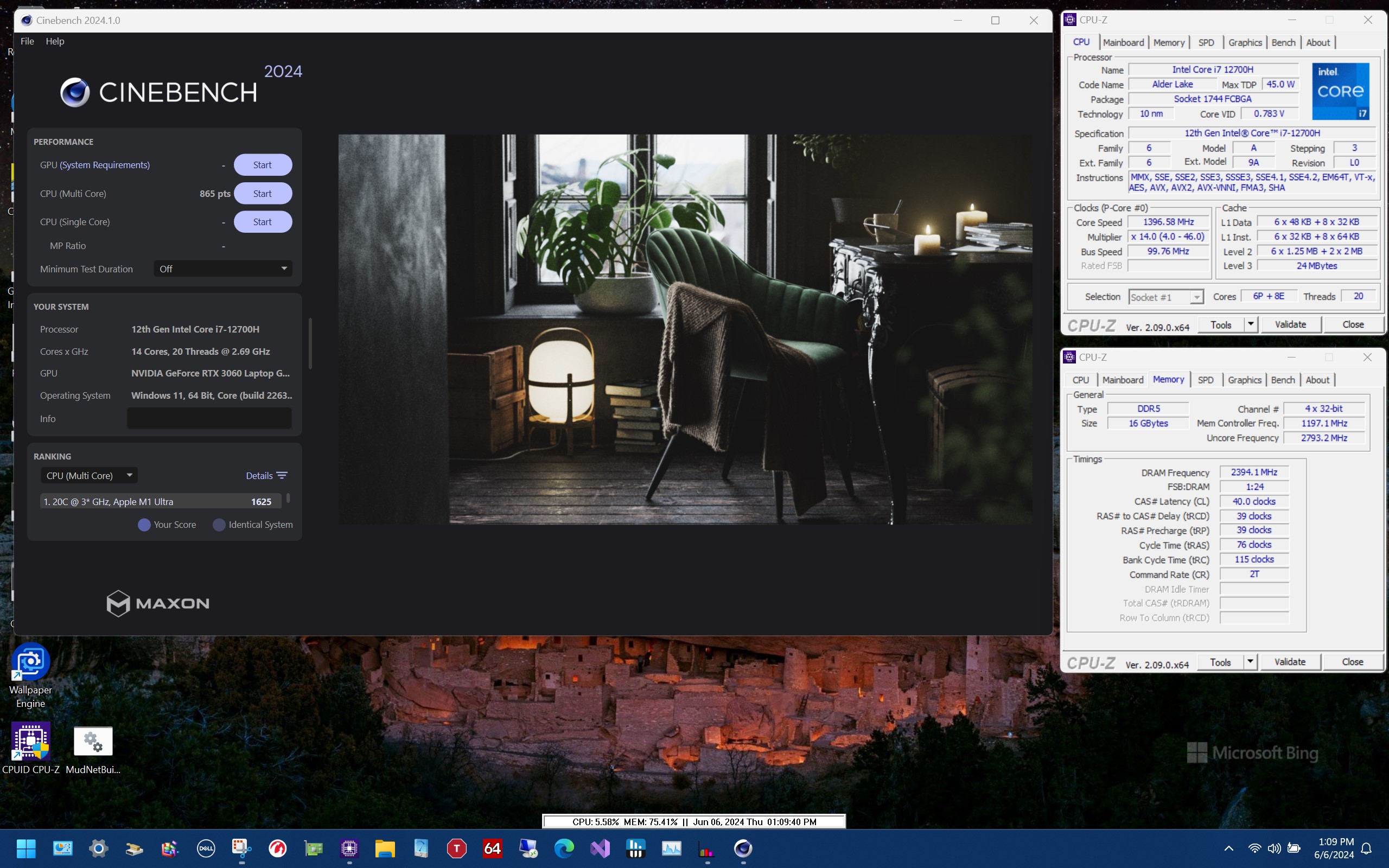Switch to CPU tab in lower CPU-Z window
The image size is (1389, 868).
(x=1081, y=380)
